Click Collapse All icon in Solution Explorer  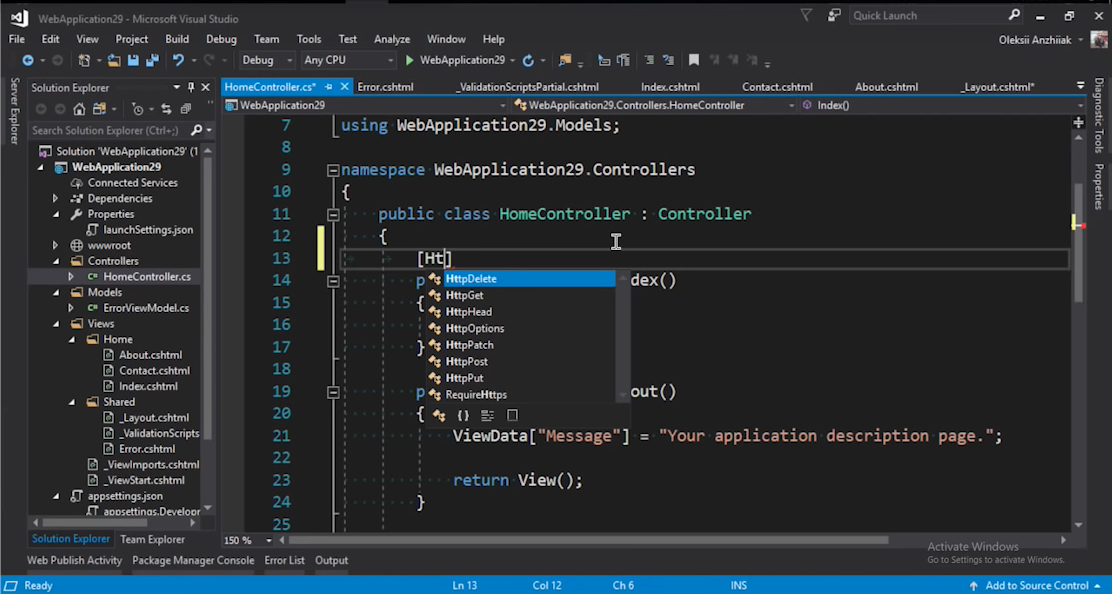pos(186,109)
